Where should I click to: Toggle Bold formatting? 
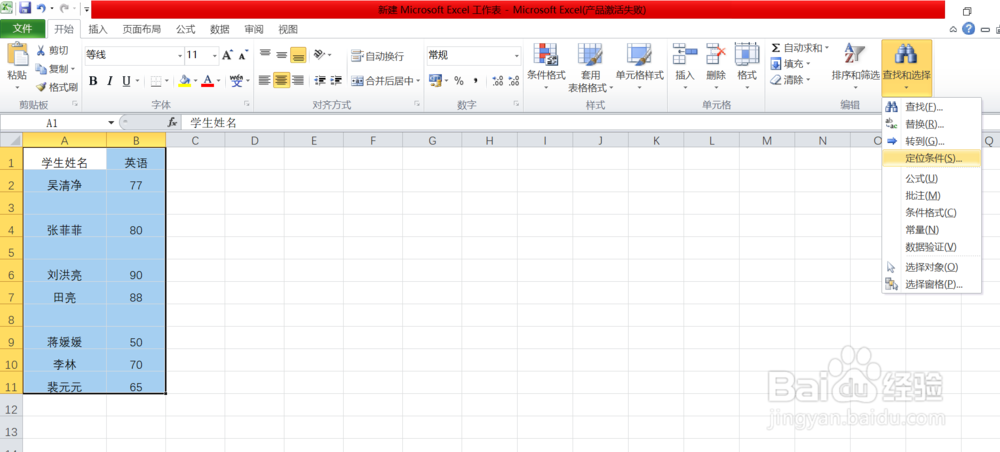click(93, 81)
